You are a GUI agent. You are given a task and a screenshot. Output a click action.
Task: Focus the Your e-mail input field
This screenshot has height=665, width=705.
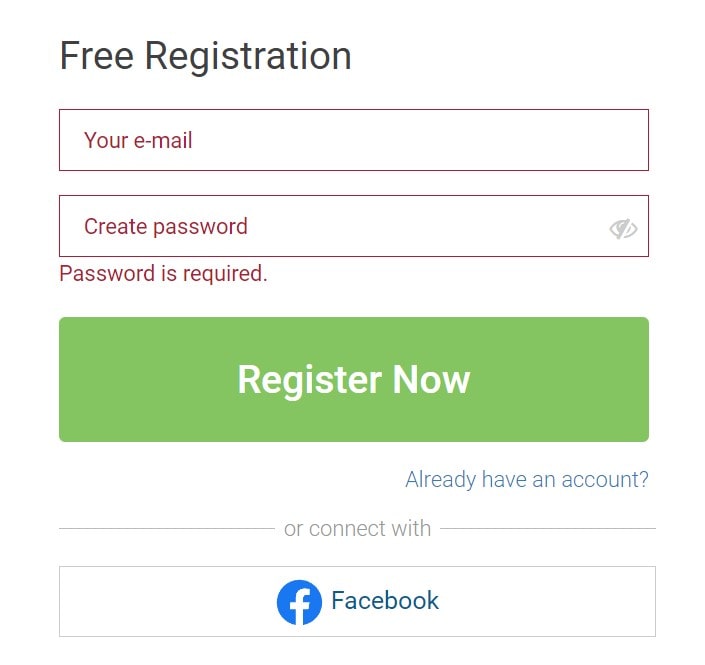(354, 140)
